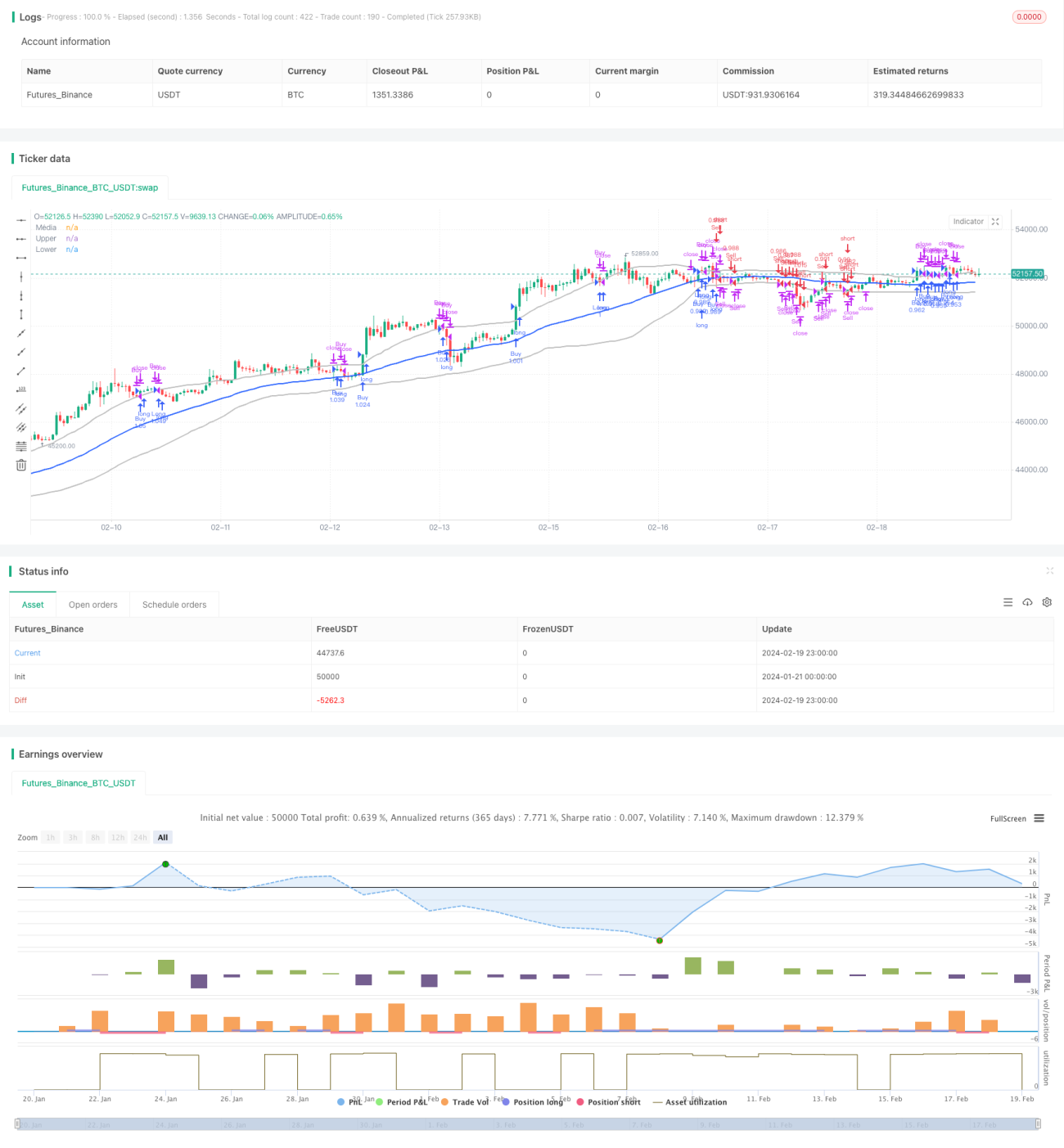Viewport: 1064px width, 1148px height.
Task: Click the cloud download icon in Status info
Action: click(1027, 602)
